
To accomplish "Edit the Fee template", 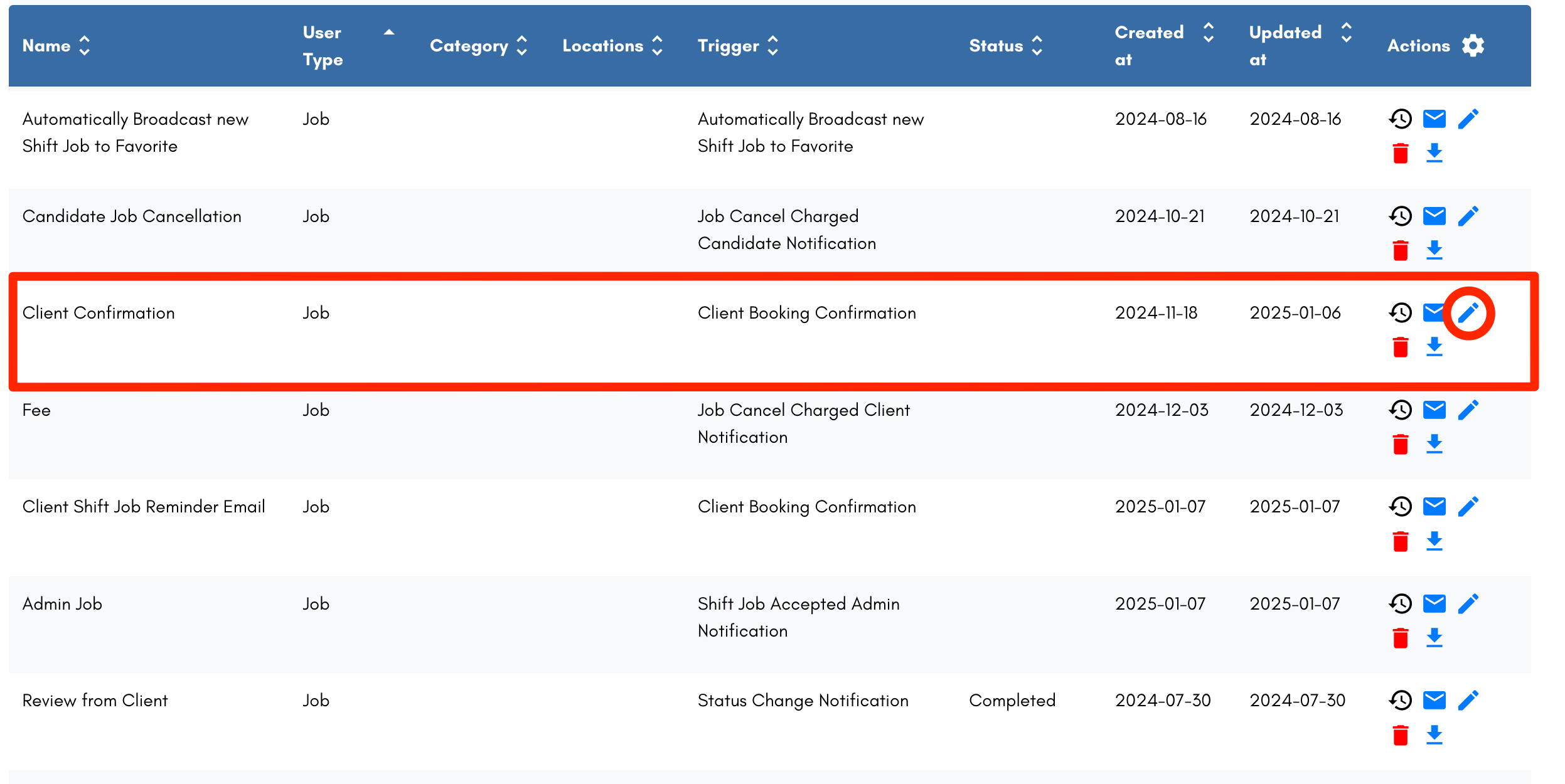I will 1468,410.
